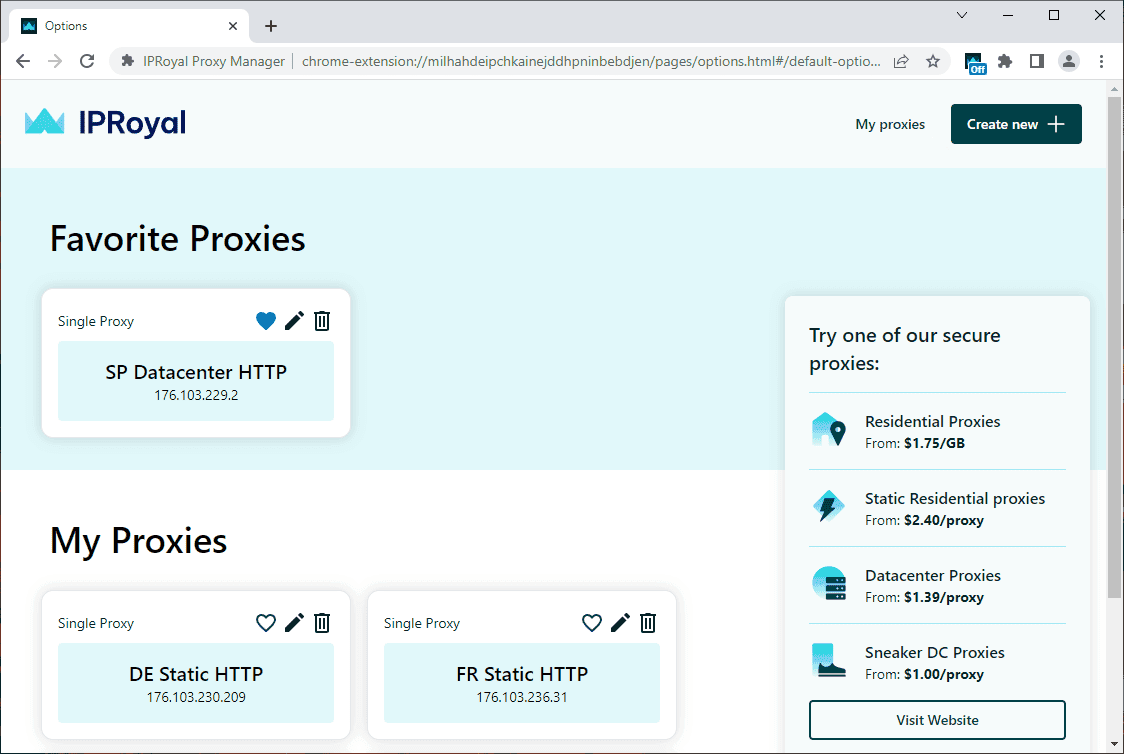Click Sneaker DC Proxies shoe icon
This screenshot has width=1124, height=754.
coord(829,660)
